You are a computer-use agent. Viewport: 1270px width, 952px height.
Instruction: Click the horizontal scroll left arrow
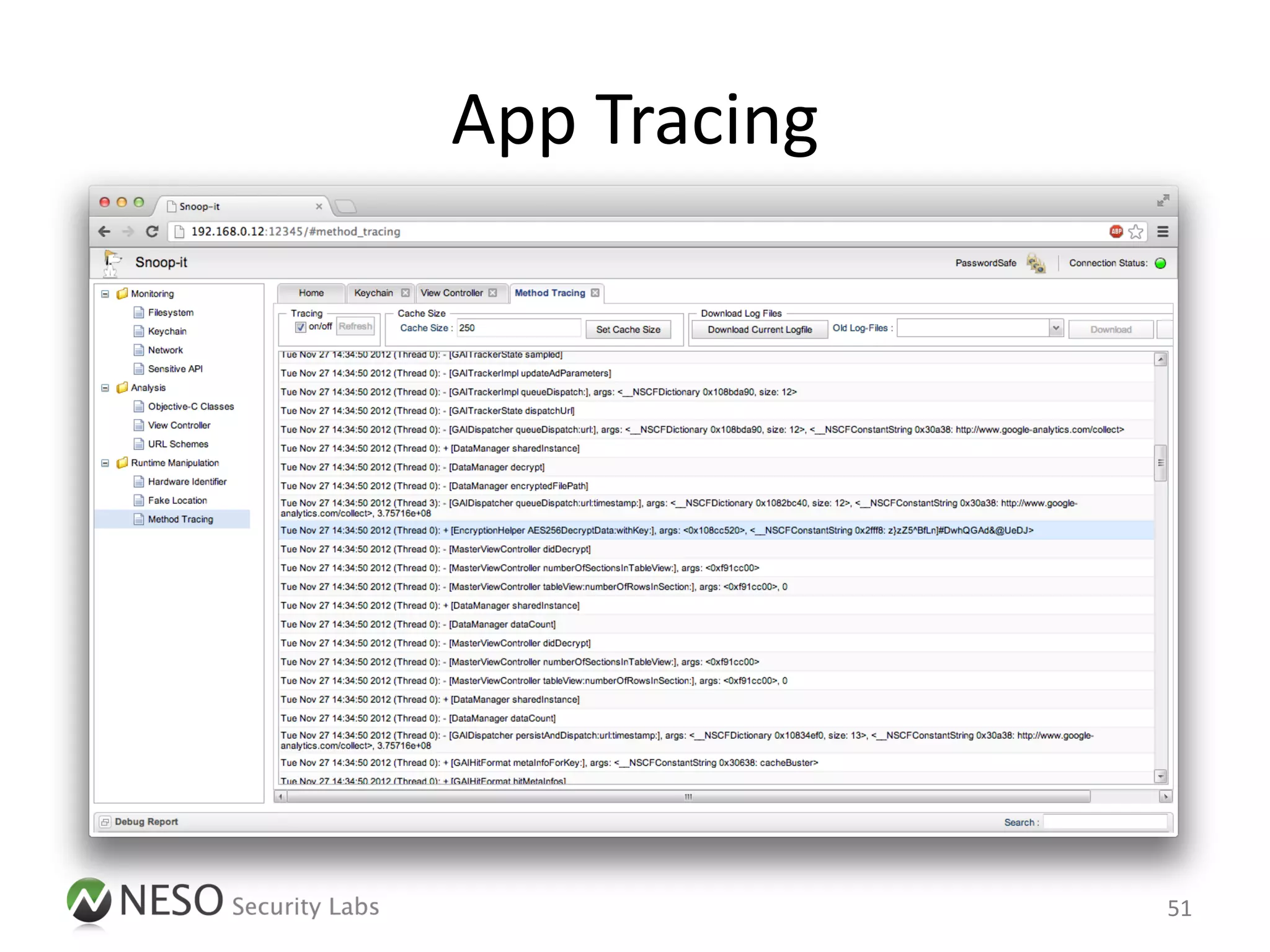pos(281,796)
